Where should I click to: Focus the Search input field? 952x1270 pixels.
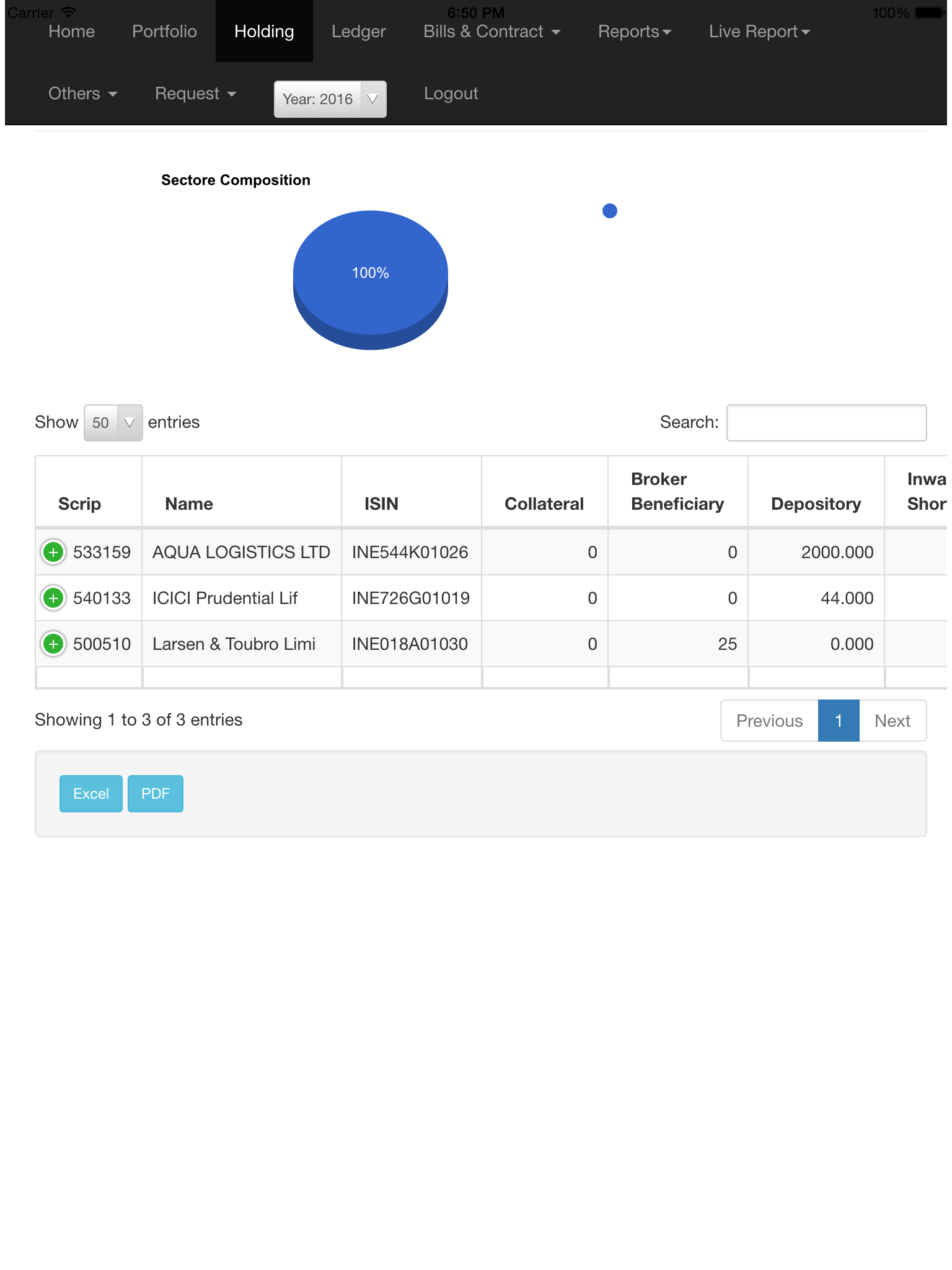(x=827, y=423)
